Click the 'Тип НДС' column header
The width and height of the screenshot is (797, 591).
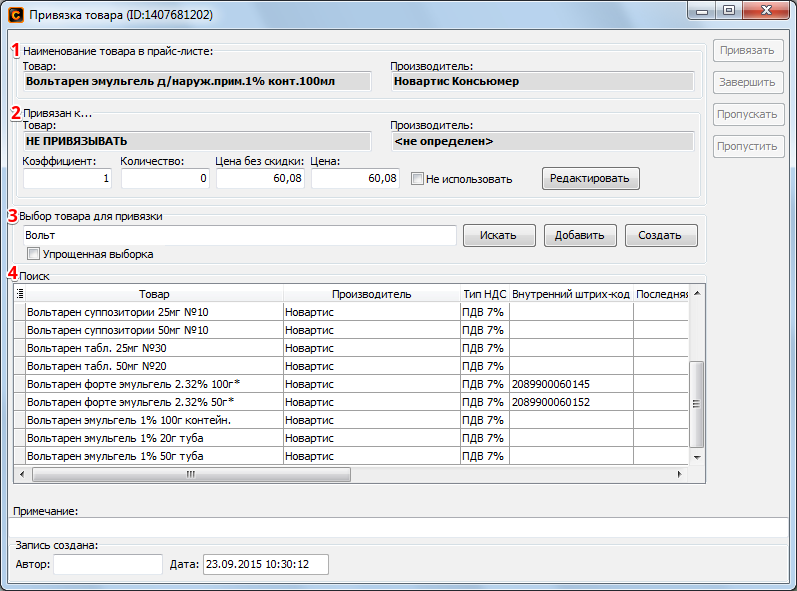pyautogui.click(x=484, y=294)
